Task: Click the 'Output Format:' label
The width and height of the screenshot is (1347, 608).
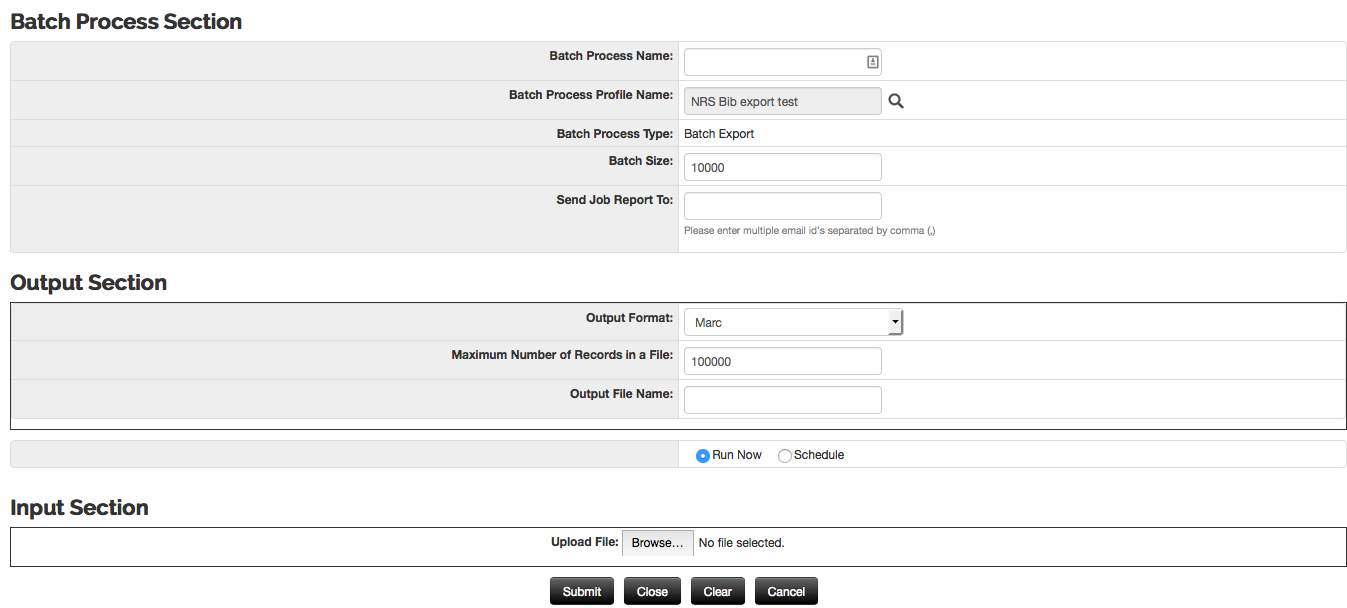Action: click(x=629, y=317)
